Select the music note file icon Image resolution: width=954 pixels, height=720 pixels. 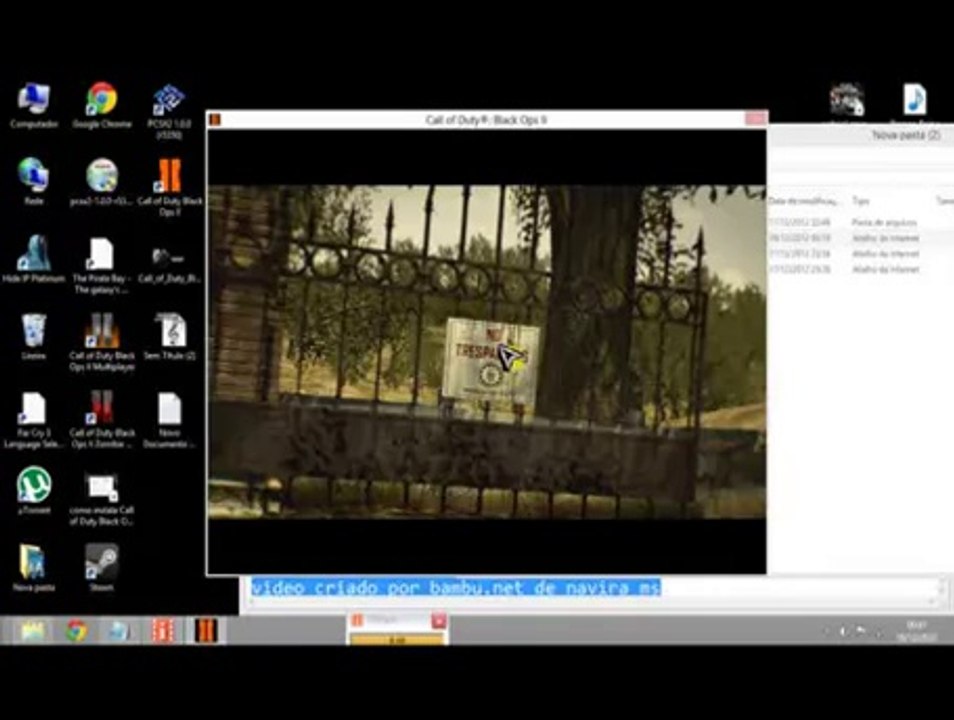[914, 100]
